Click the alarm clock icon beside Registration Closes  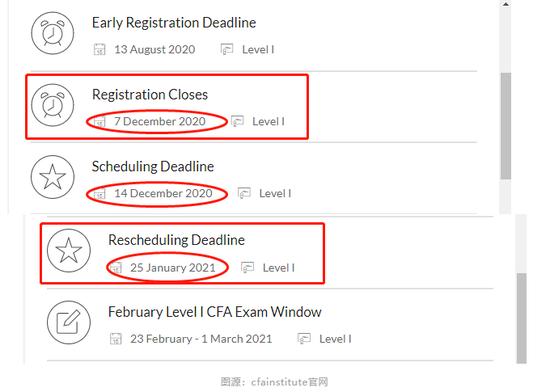[x=53, y=105]
